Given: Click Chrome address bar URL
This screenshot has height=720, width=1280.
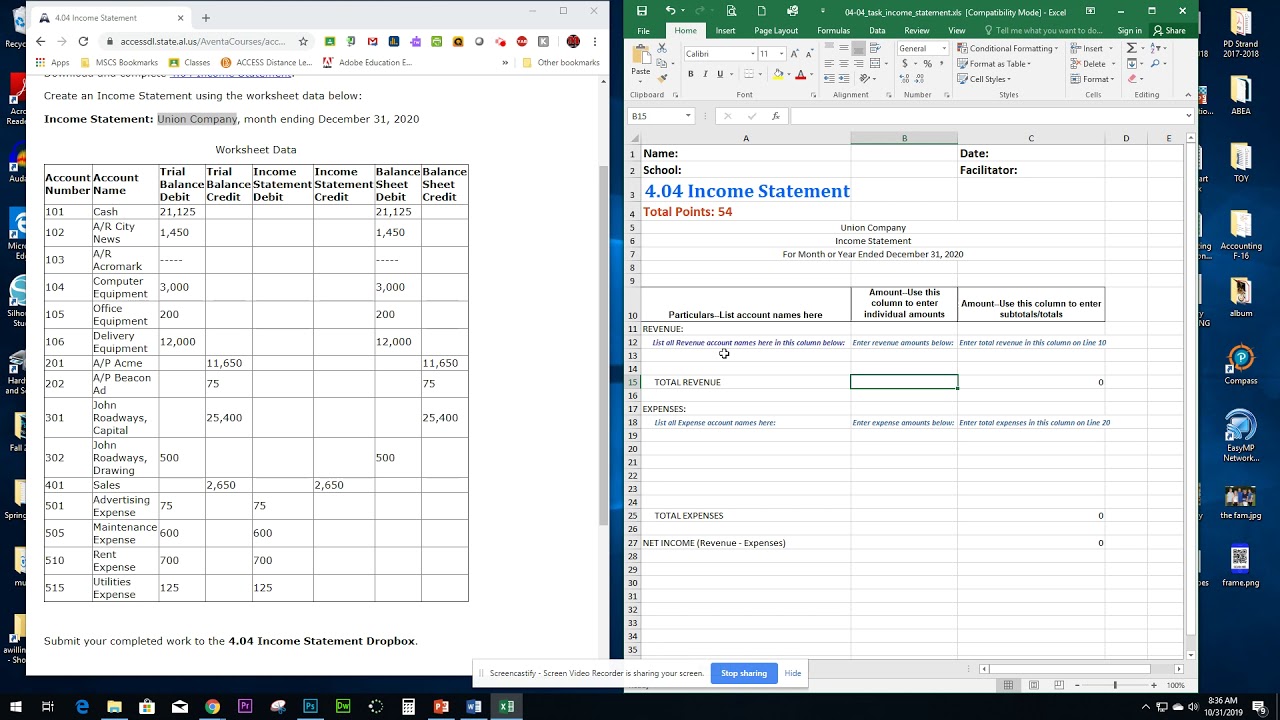Looking at the screenshot, I should (x=202, y=42).
